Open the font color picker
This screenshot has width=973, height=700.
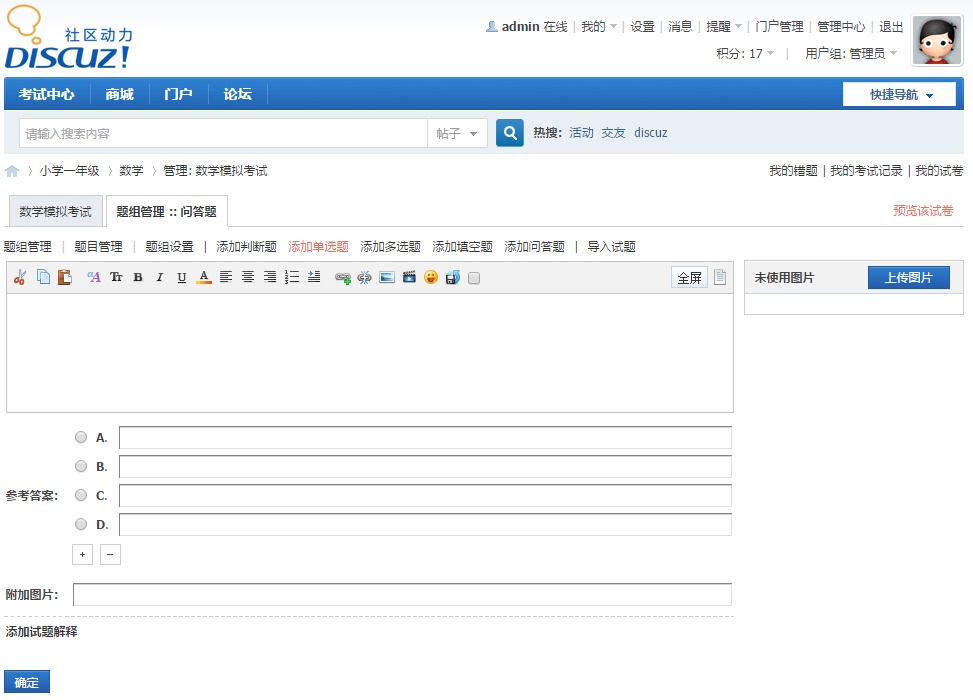tap(204, 278)
